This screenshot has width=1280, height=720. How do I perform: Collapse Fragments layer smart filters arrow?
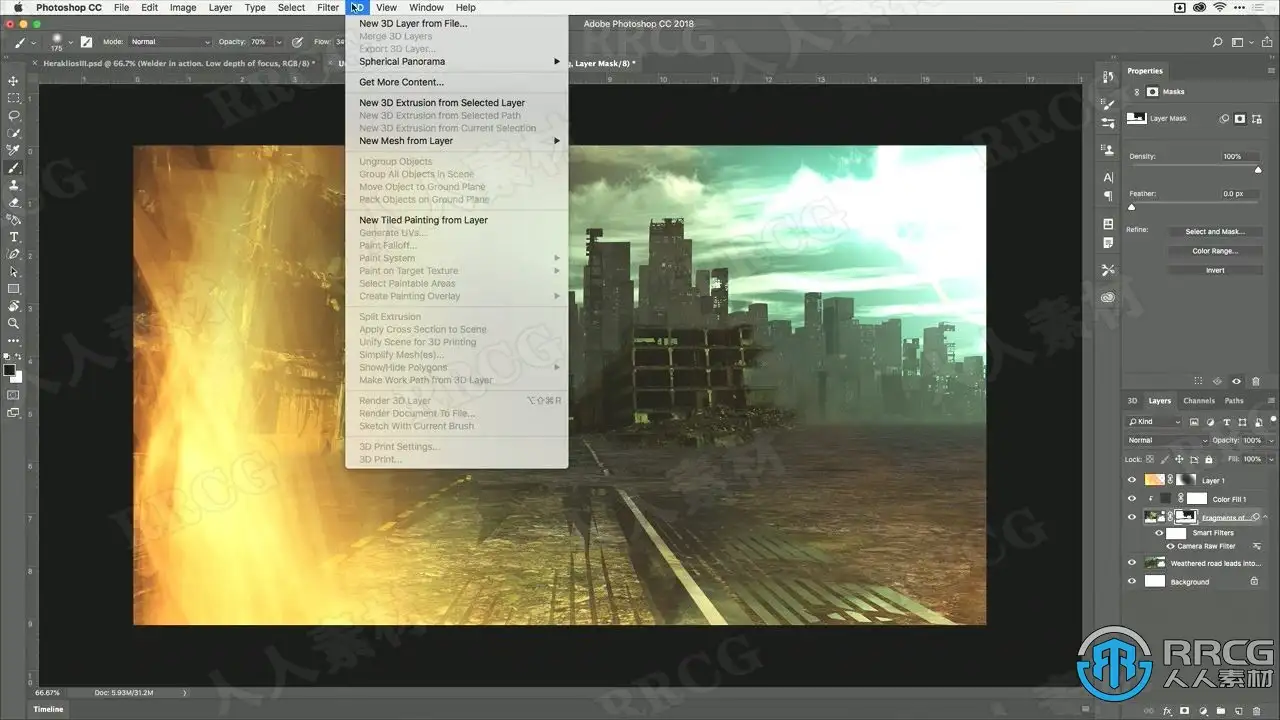[1266, 517]
